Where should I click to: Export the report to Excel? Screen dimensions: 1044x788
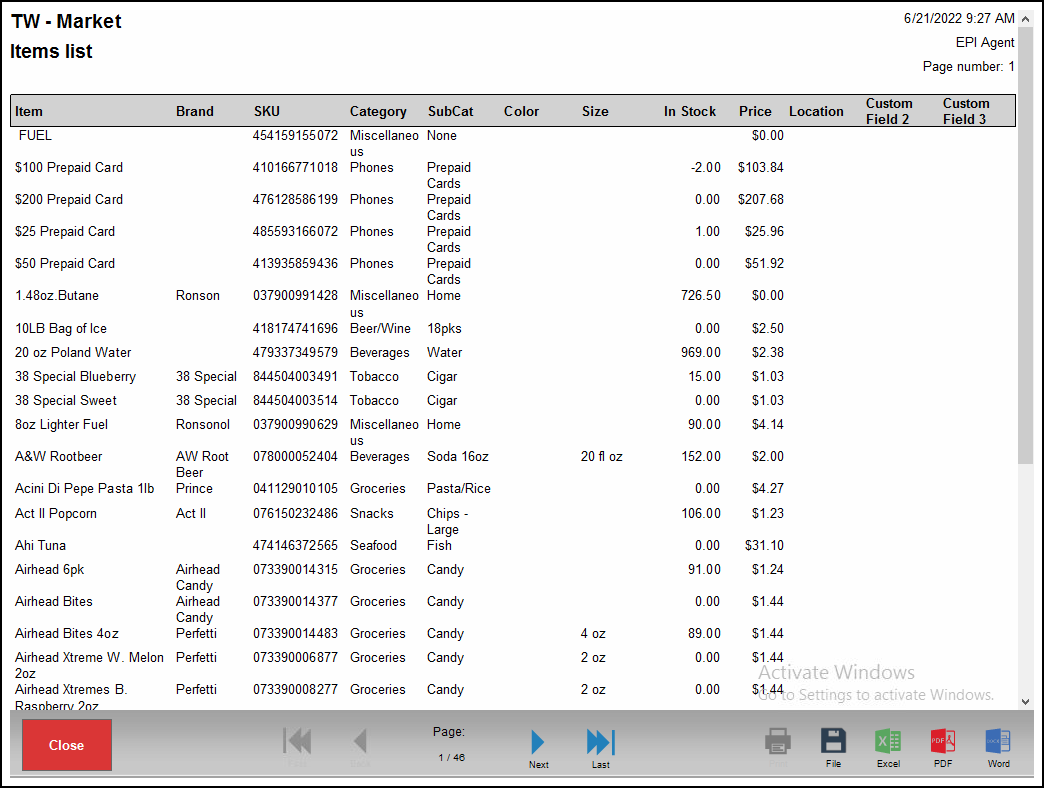[x=888, y=747]
